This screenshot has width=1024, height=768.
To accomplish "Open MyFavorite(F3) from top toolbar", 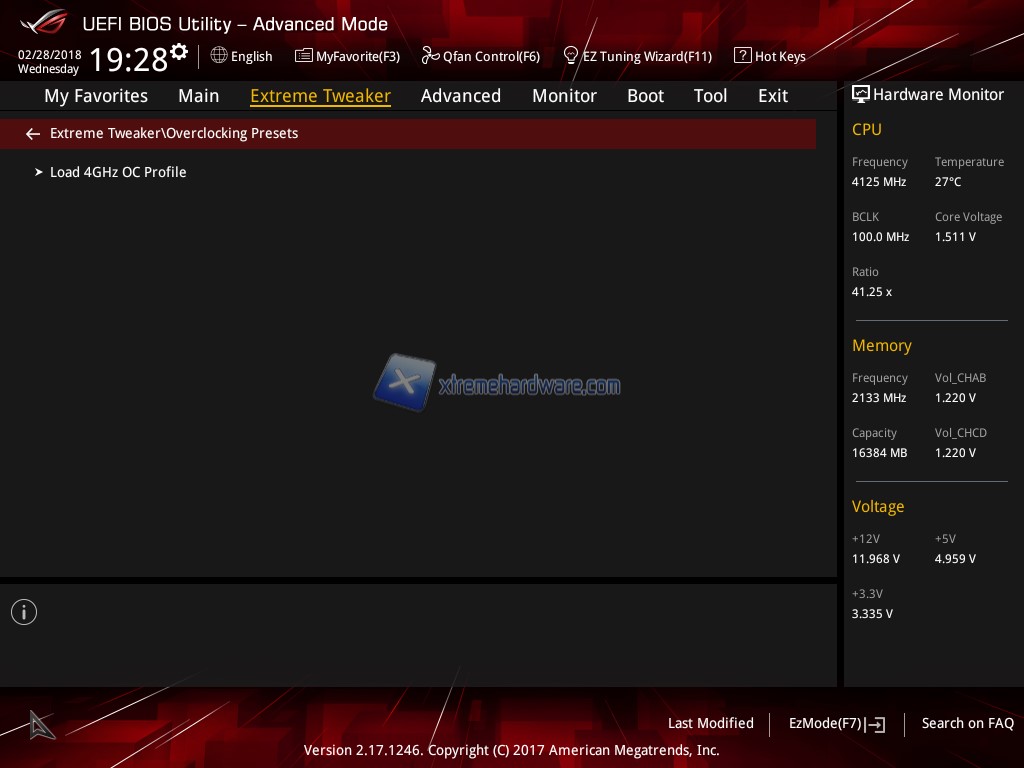I will [347, 56].
